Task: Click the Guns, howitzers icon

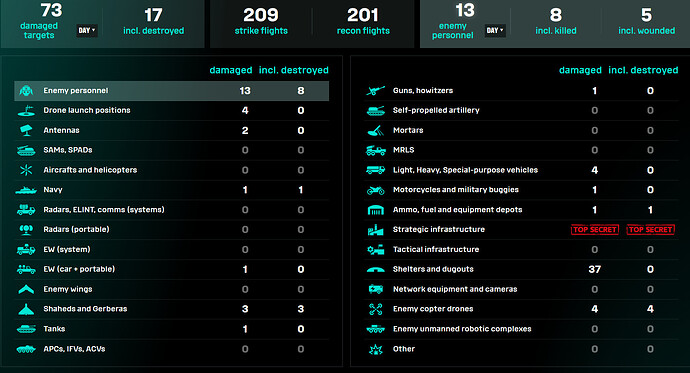Action: pos(375,91)
